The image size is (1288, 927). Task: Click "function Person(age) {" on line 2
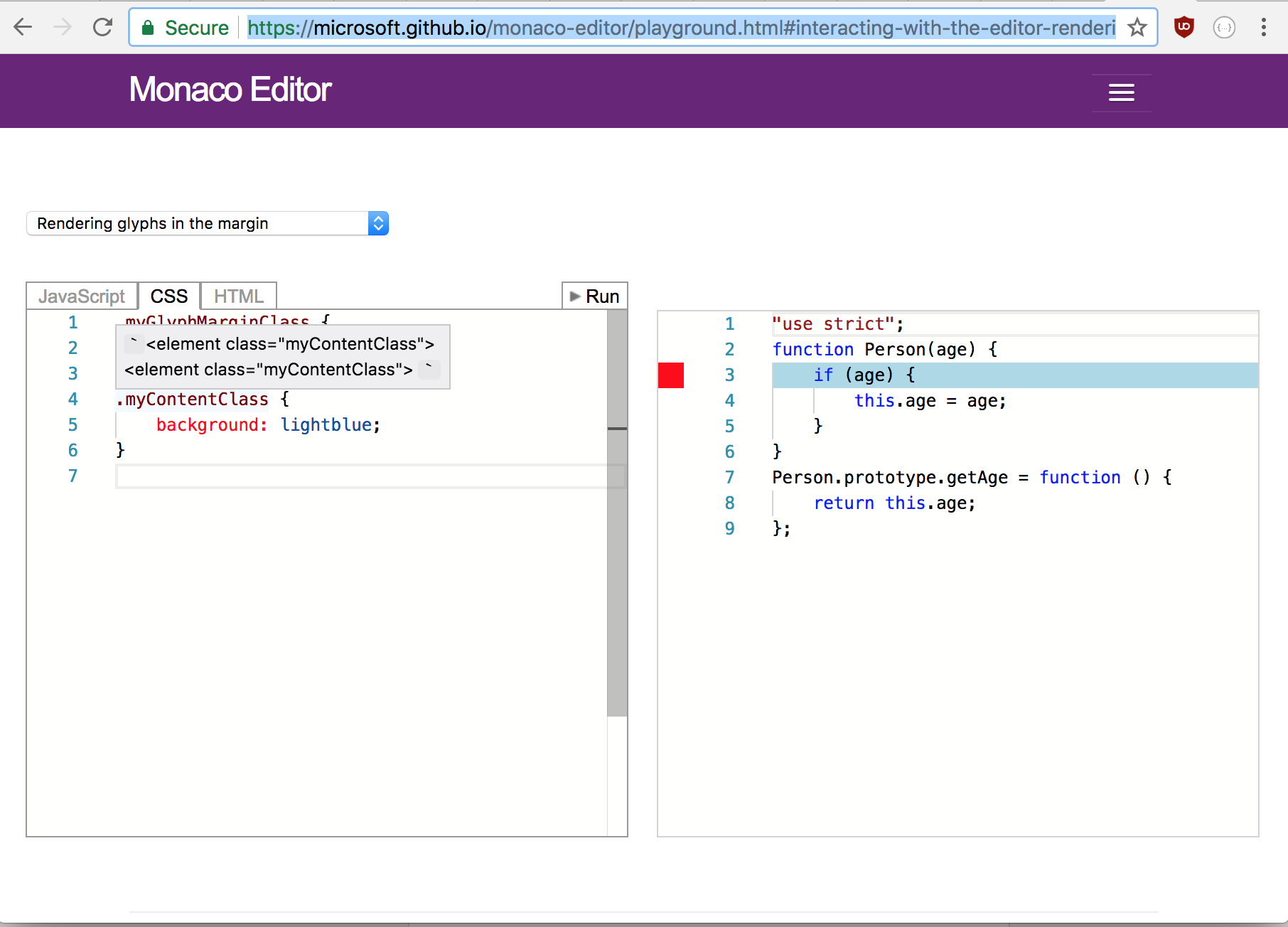tap(885, 350)
